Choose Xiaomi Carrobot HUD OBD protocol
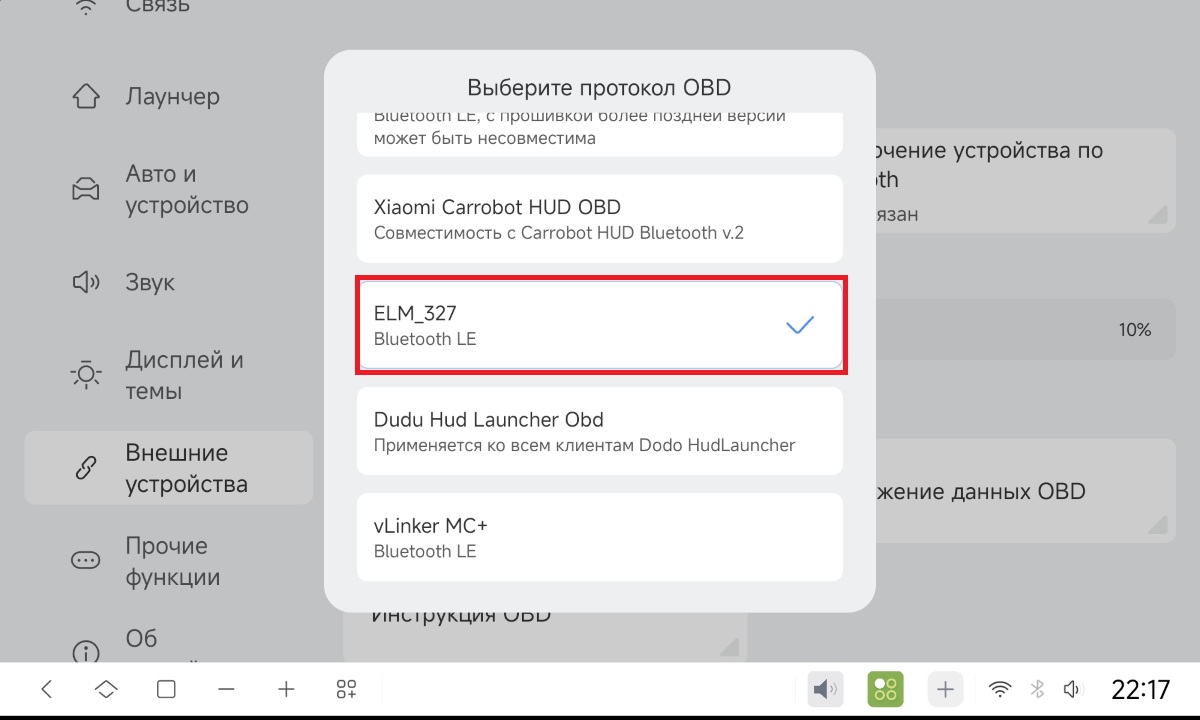The height and width of the screenshot is (720, 1200). [x=600, y=219]
